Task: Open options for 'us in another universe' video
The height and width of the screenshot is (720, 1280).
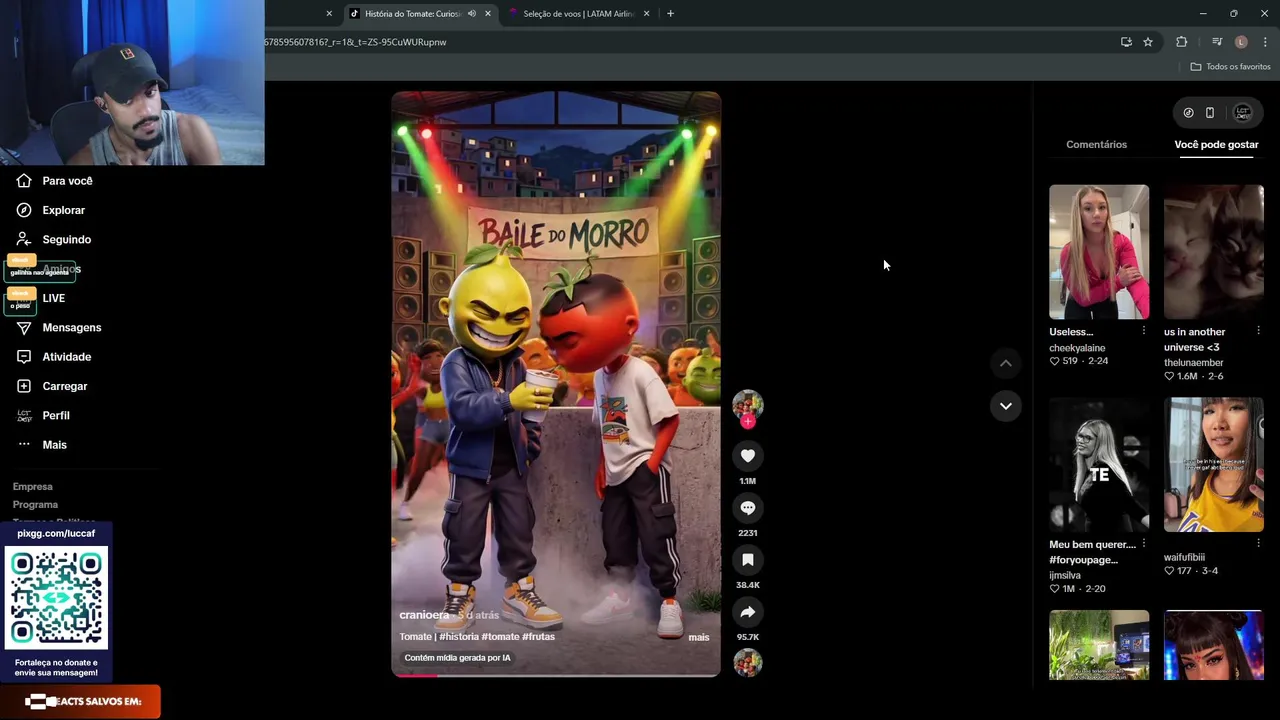Action: (x=1258, y=331)
